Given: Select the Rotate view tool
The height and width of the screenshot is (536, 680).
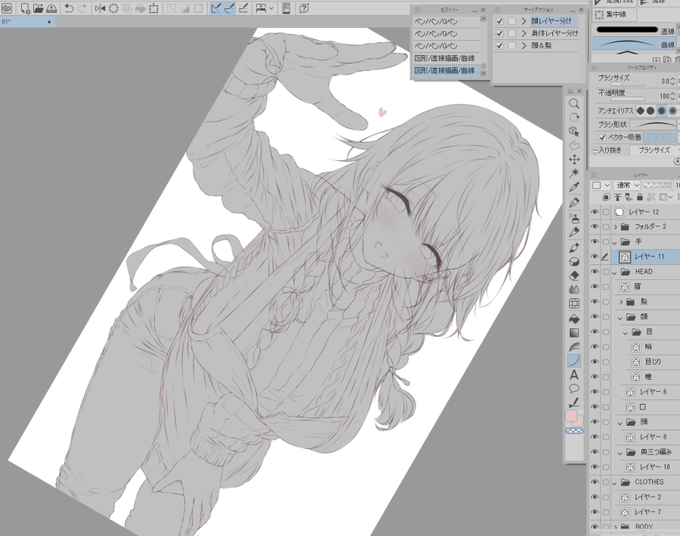Looking at the screenshot, I should (x=574, y=118).
